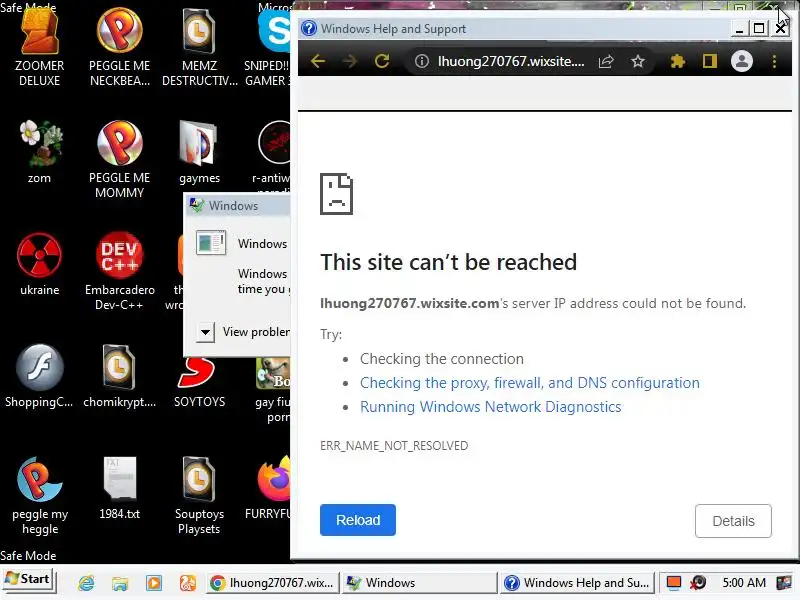Viewport: 800px width, 600px height.
Task: Reload page with toolbar refresh icon
Action: coord(382,61)
